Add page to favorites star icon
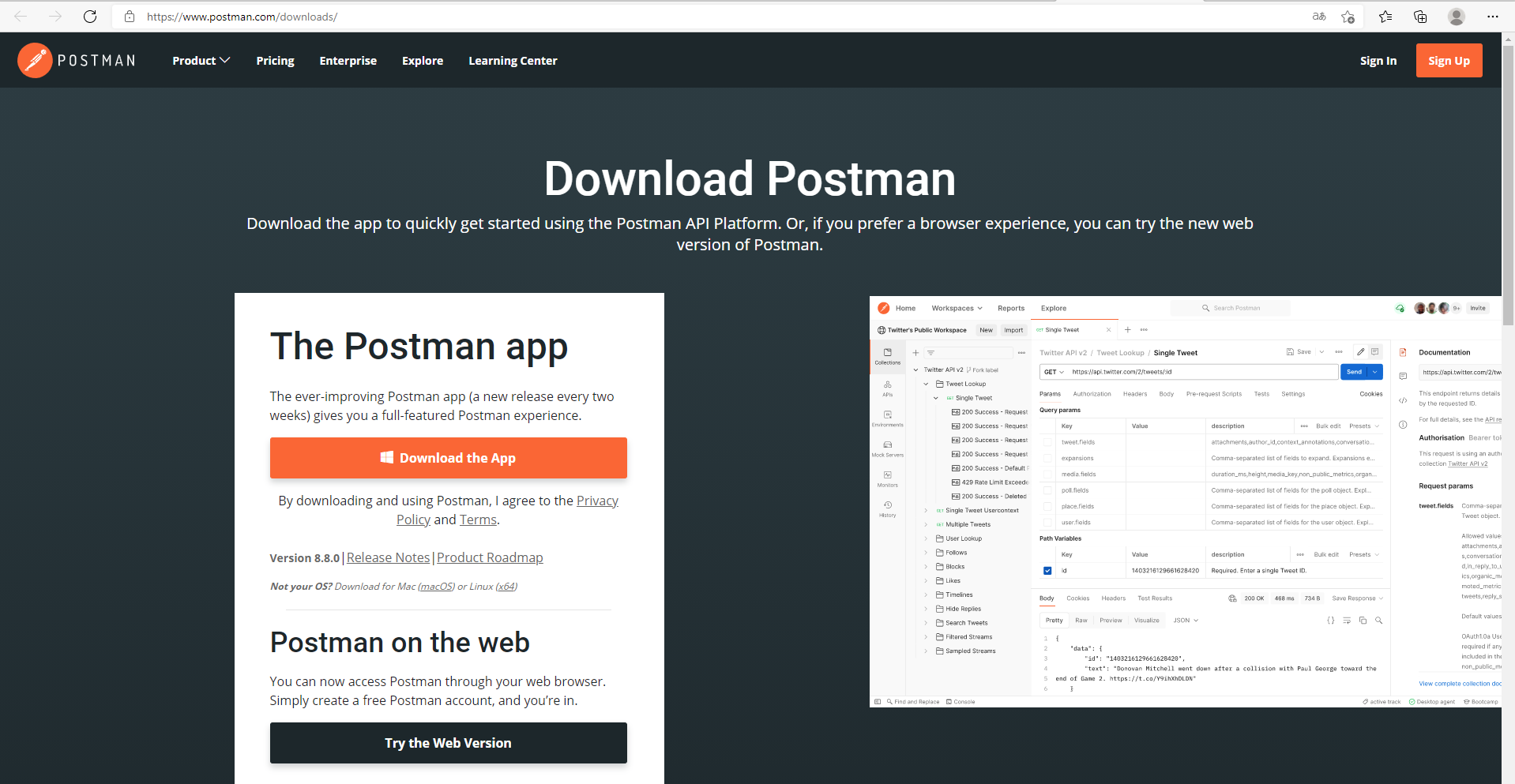Viewport: 1515px width, 784px height. tap(1348, 17)
